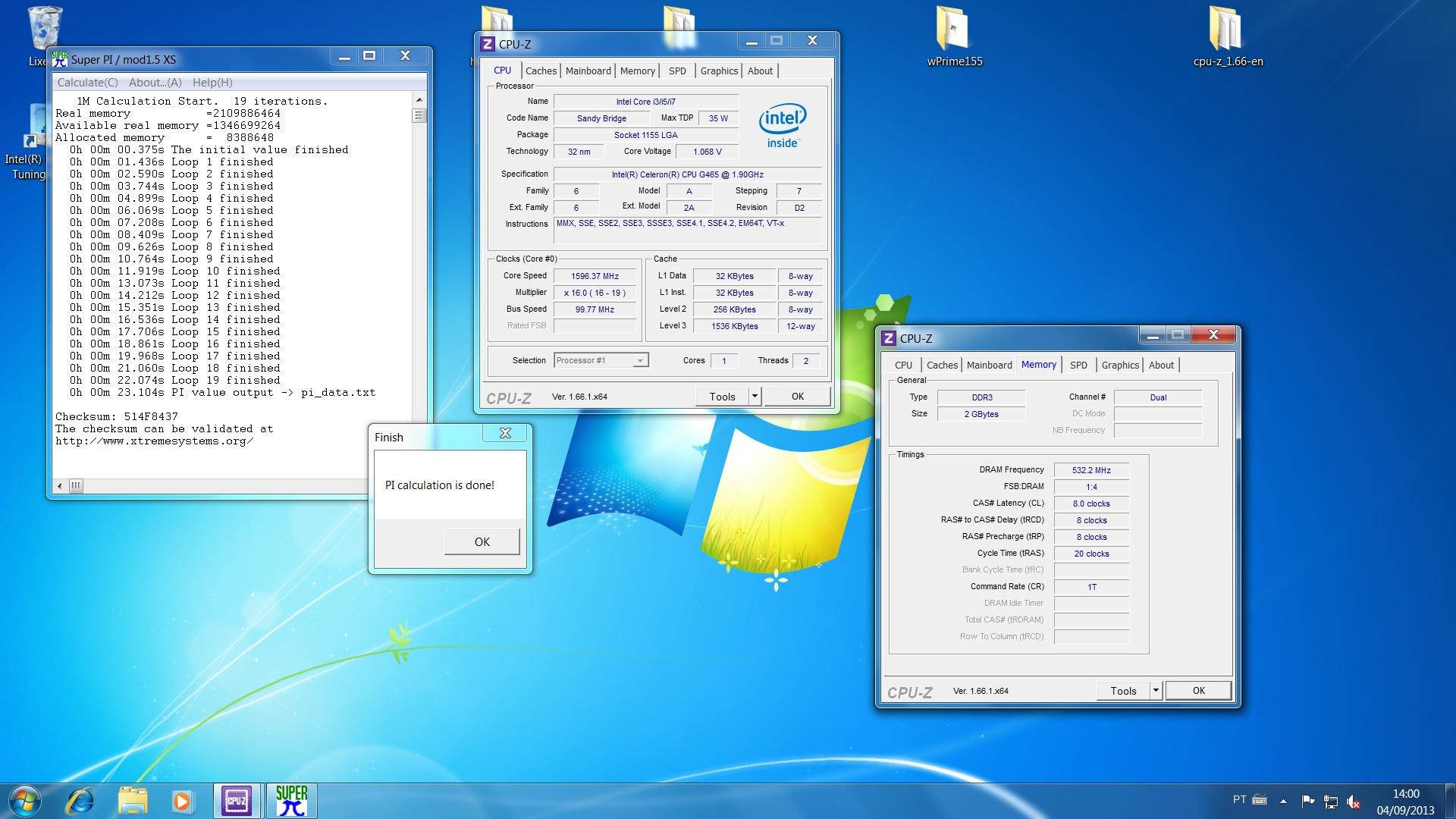Screen dimensions: 1456x819
Task: Open the Processor #1 selection dropdown
Action: pyautogui.click(x=601, y=360)
